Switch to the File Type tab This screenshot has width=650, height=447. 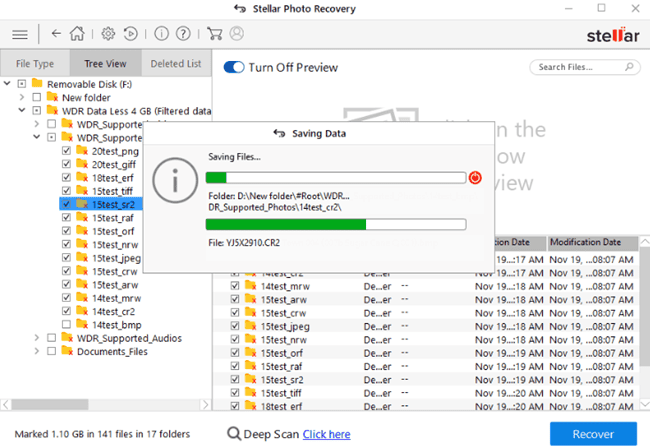point(34,63)
